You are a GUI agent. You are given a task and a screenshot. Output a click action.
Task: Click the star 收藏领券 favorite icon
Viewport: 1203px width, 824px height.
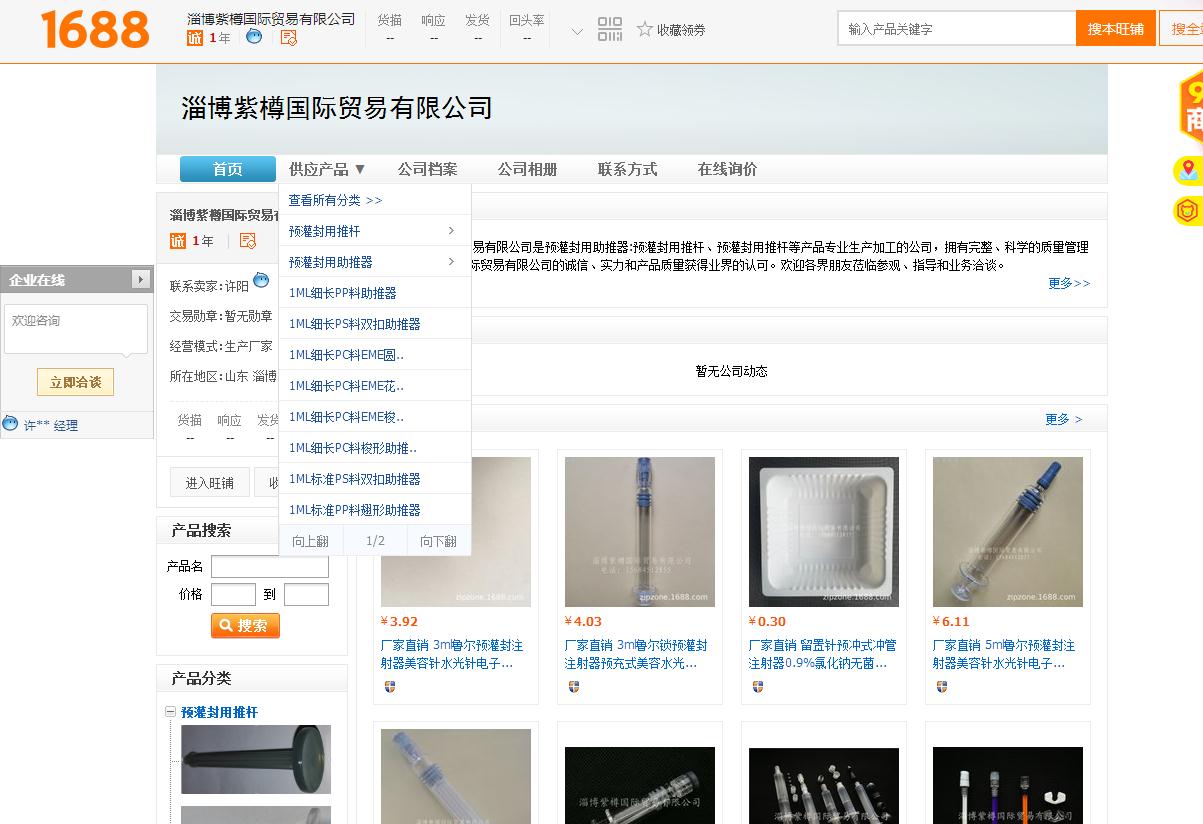pyautogui.click(x=645, y=29)
